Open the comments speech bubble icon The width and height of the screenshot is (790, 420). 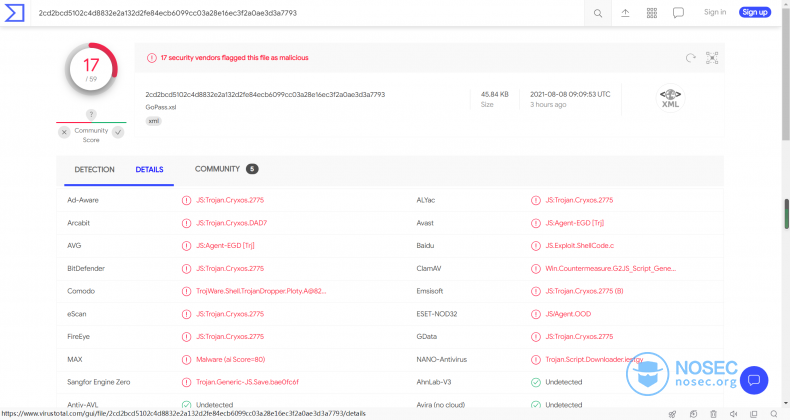pos(678,13)
